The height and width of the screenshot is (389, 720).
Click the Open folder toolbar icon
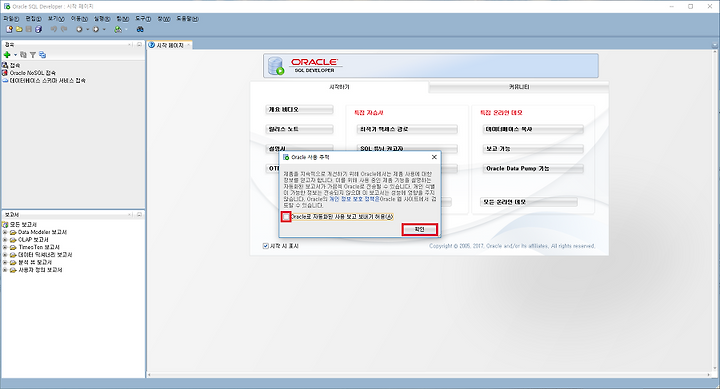(x=19, y=29)
